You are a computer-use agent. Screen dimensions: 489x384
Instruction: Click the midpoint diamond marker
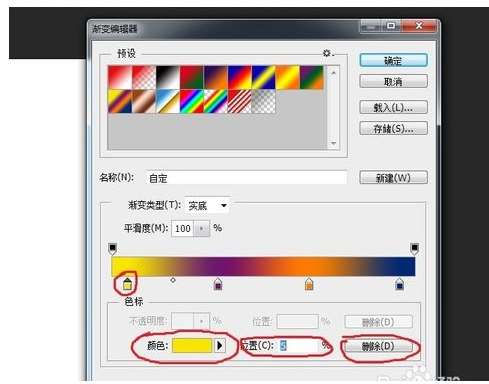coord(173,280)
